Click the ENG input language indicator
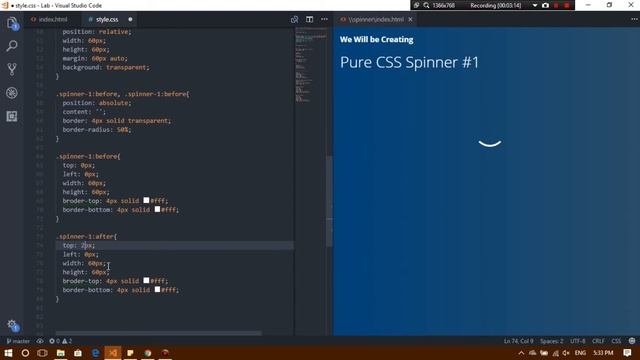The height and width of the screenshot is (360, 640). [x=580, y=353]
